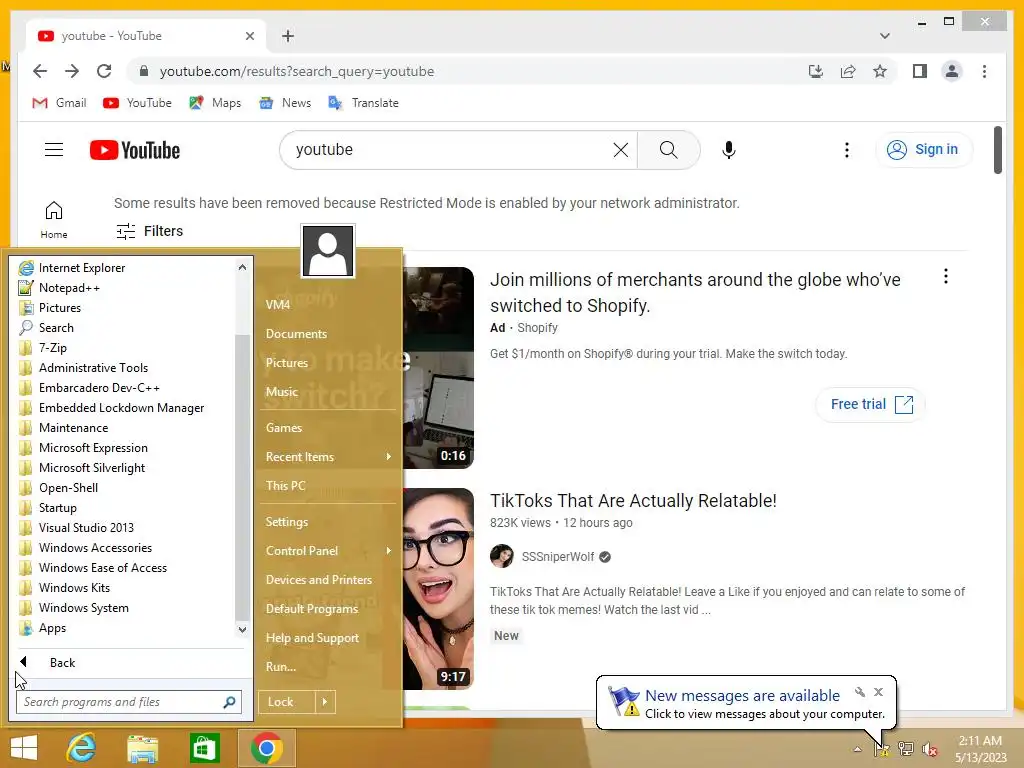Click the program list's down arrow

[242, 630]
